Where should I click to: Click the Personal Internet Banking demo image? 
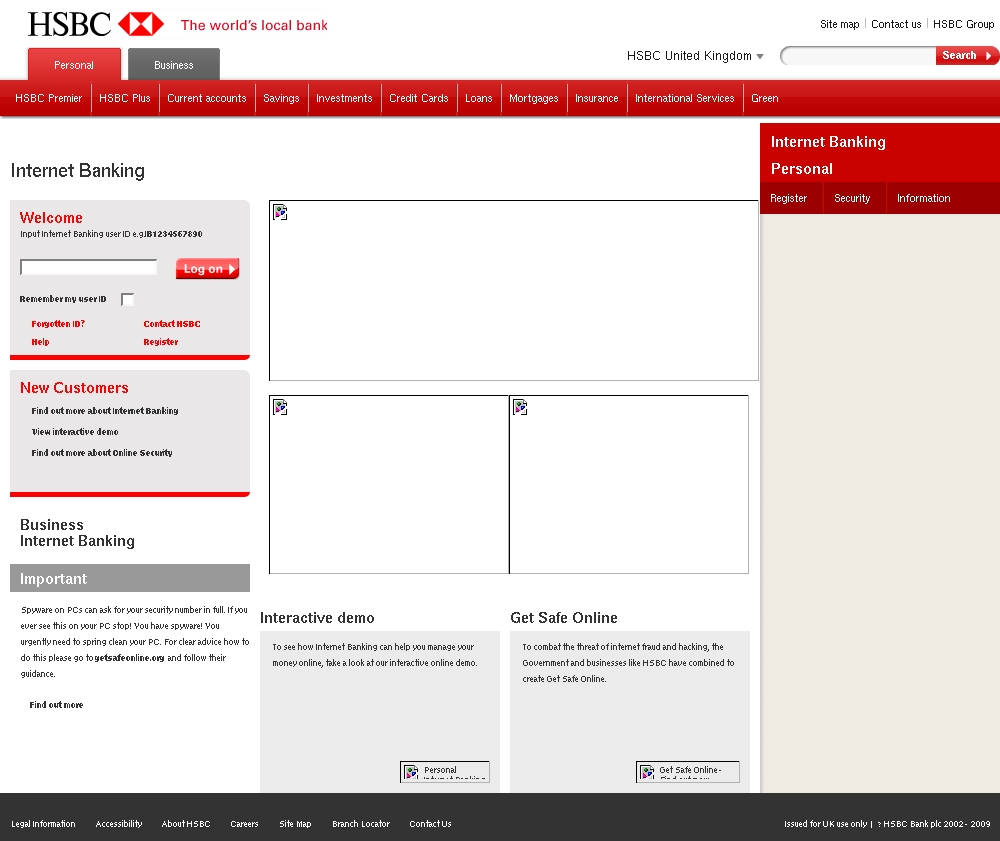(x=445, y=772)
